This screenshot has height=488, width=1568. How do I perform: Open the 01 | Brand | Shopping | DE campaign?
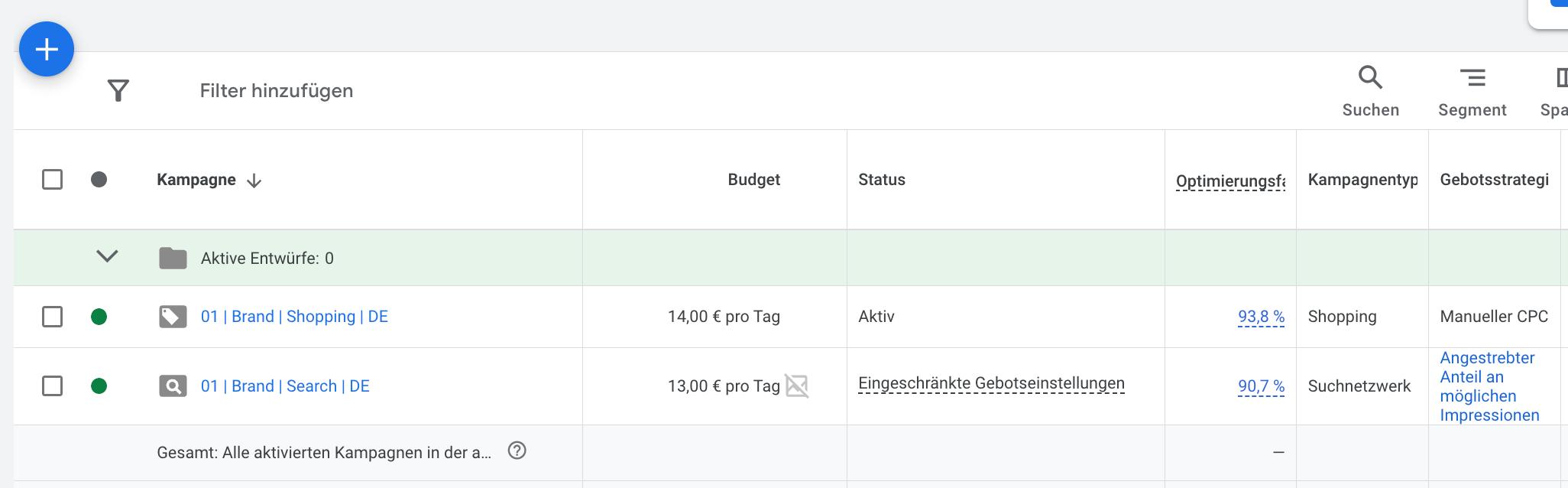[x=294, y=317]
